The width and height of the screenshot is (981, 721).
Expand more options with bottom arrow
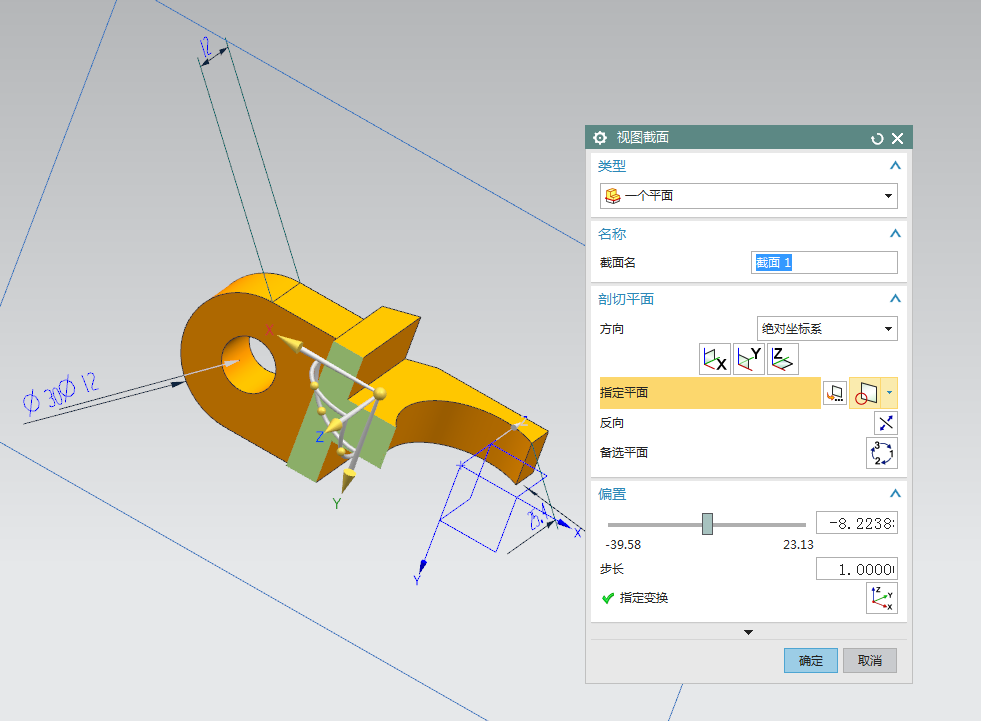tap(748, 632)
